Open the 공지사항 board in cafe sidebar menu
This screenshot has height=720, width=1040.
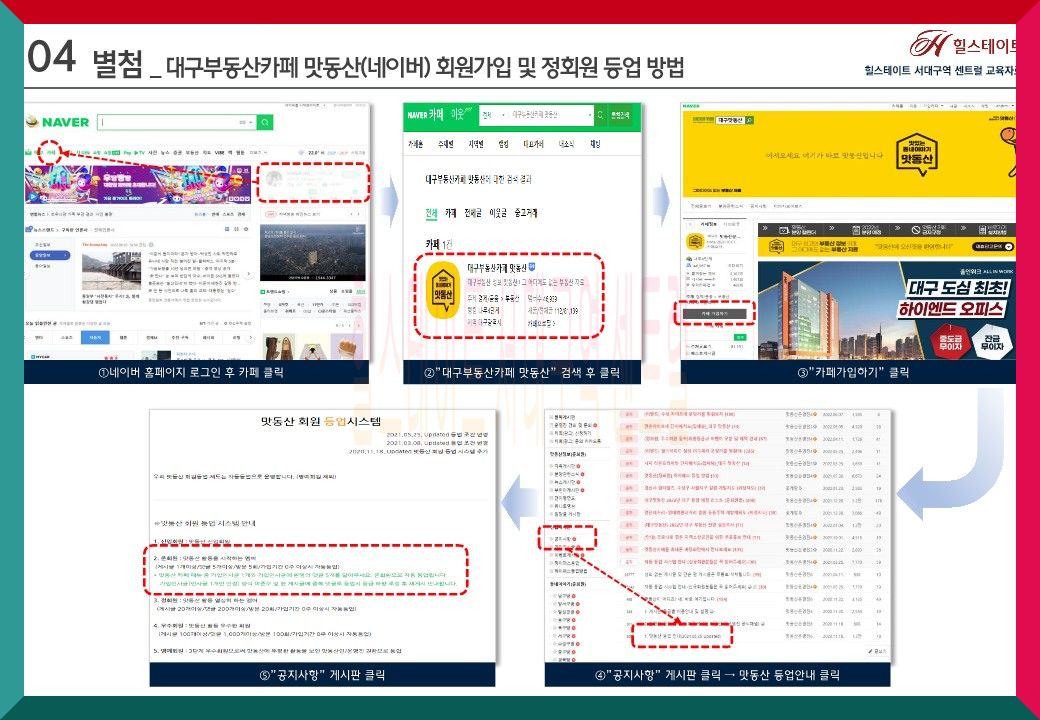[562, 539]
